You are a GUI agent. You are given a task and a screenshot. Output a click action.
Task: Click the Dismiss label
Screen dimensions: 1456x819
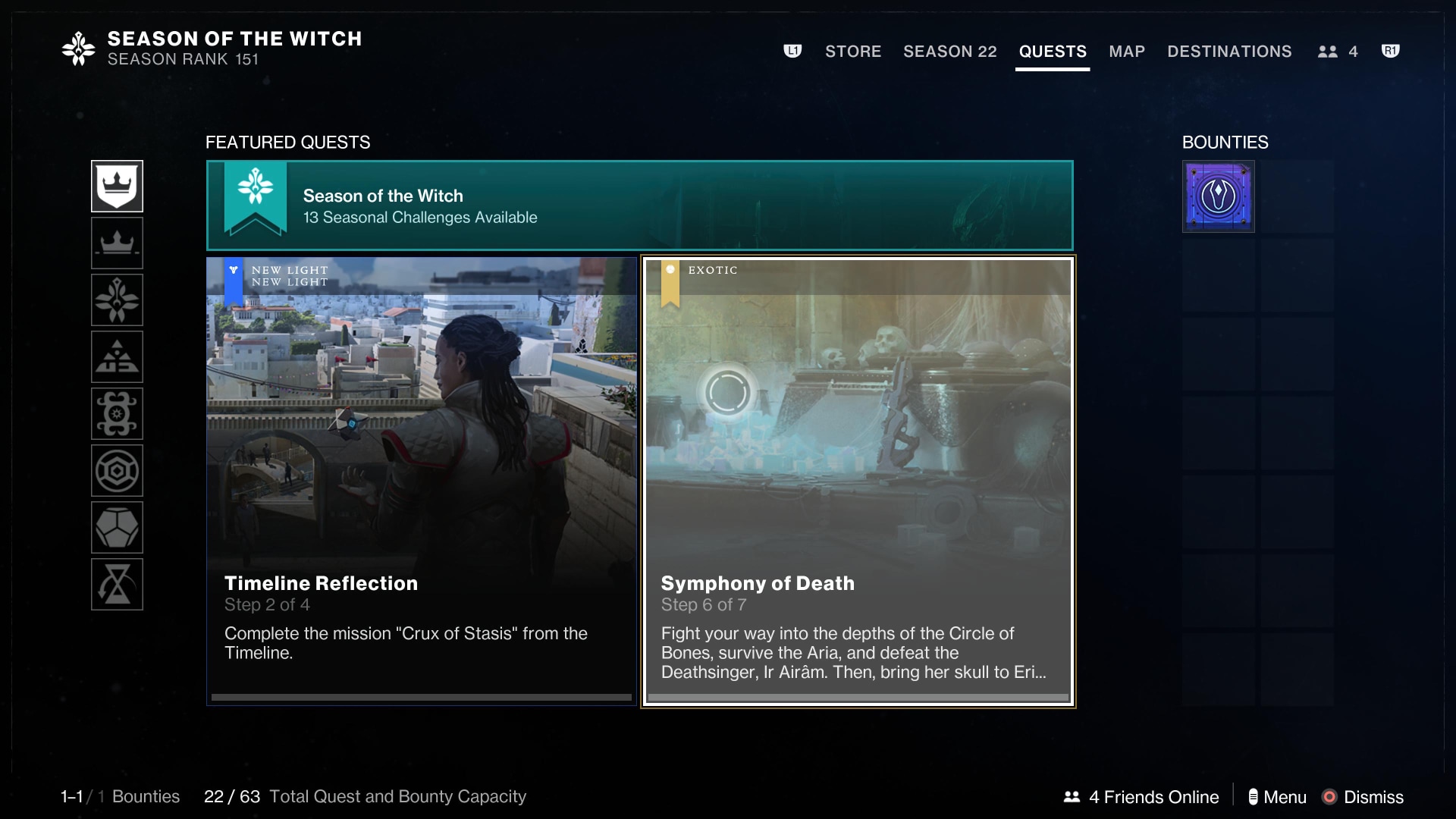(1373, 797)
